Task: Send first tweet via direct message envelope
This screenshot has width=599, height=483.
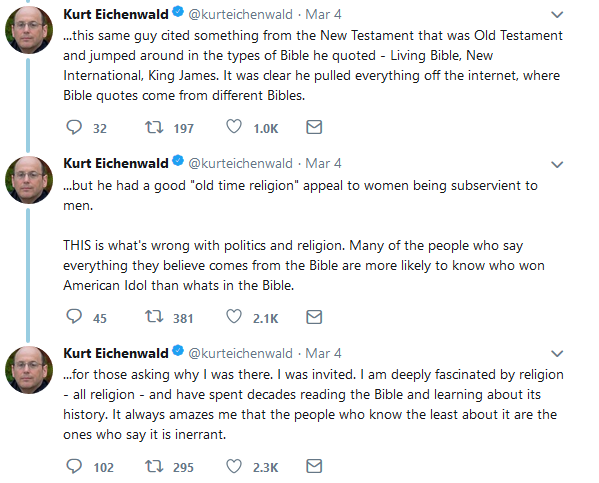Action: point(314,127)
